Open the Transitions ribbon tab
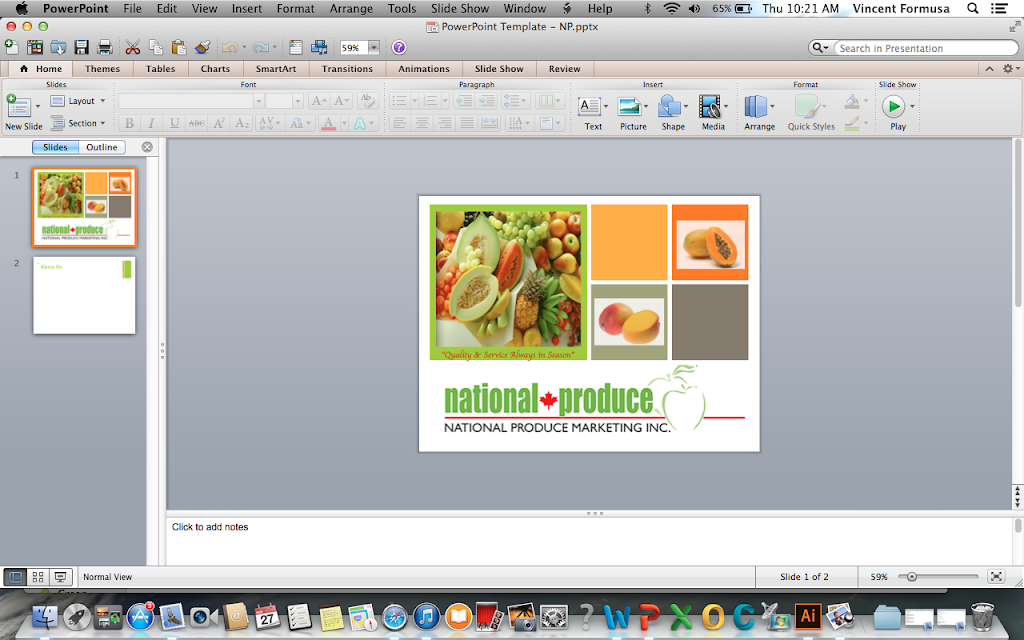Screen dimensions: 1024x640 click(x=347, y=69)
